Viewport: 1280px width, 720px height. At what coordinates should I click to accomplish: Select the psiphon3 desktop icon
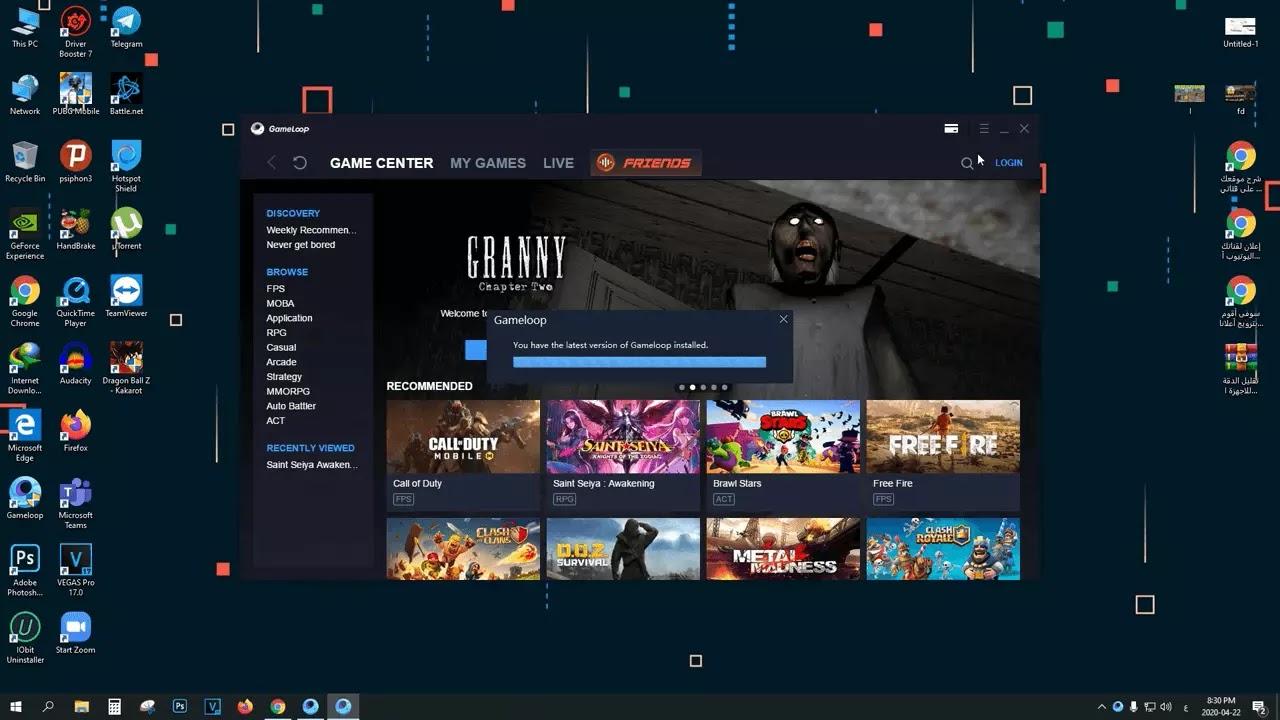click(76, 162)
